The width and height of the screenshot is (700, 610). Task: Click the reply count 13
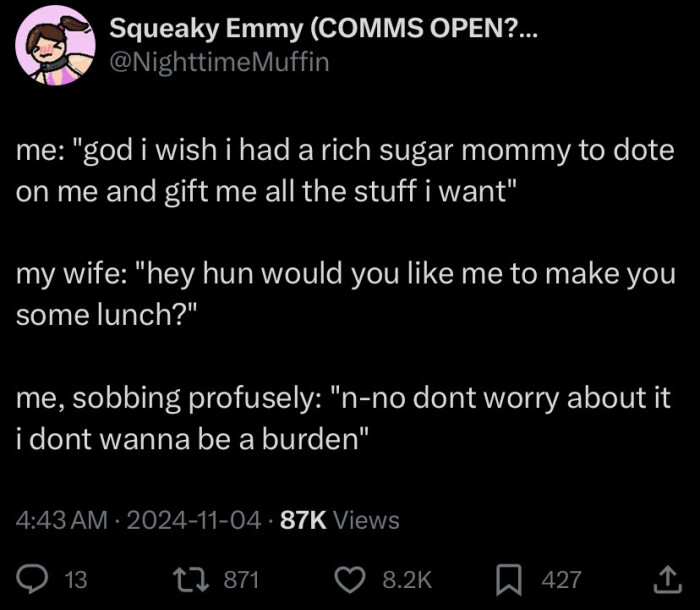[x=75, y=580]
